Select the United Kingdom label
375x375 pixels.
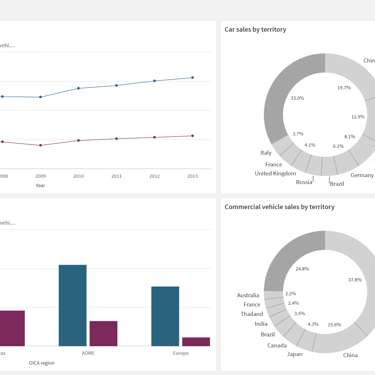[x=275, y=173]
